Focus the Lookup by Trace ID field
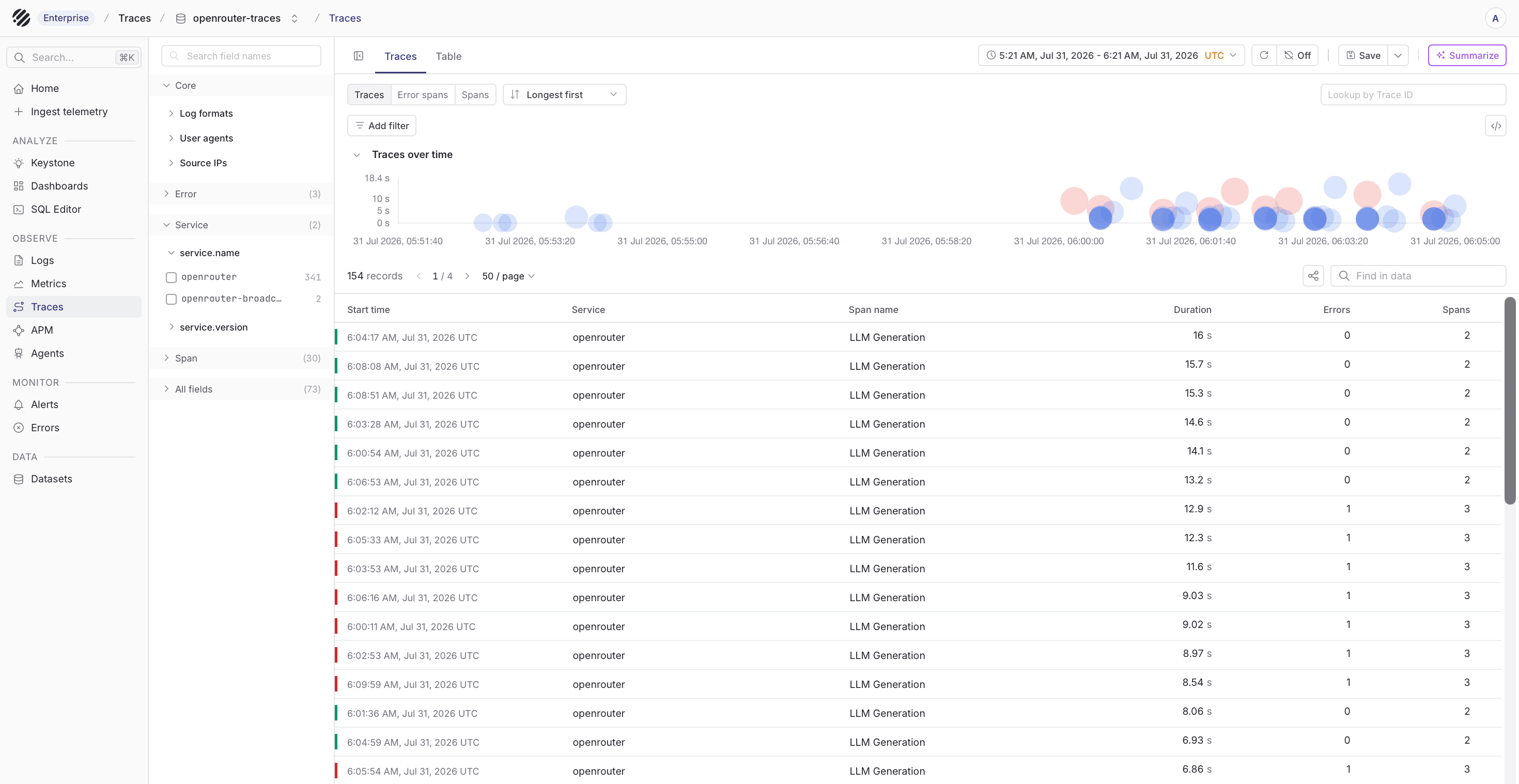The image size is (1519, 784). (x=1413, y=95)
